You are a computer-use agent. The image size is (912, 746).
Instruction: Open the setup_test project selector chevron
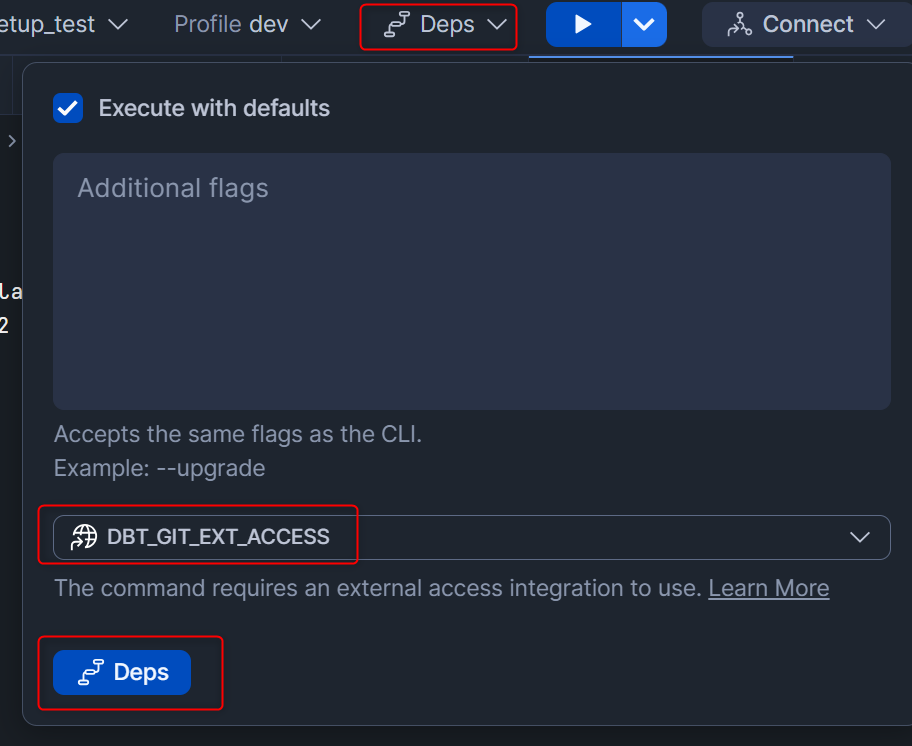click(x=118, y=24)
